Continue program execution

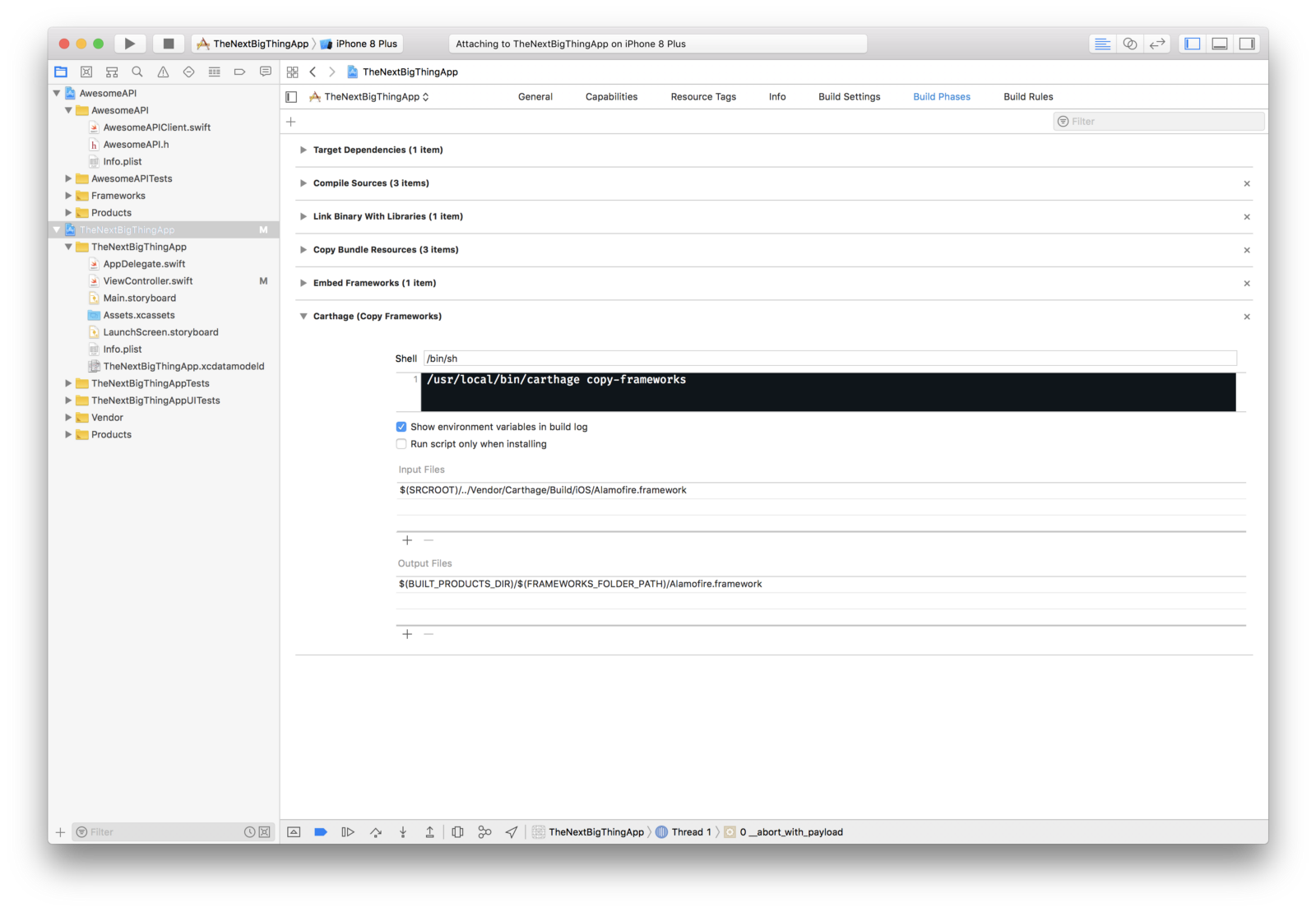click(348, 832)
